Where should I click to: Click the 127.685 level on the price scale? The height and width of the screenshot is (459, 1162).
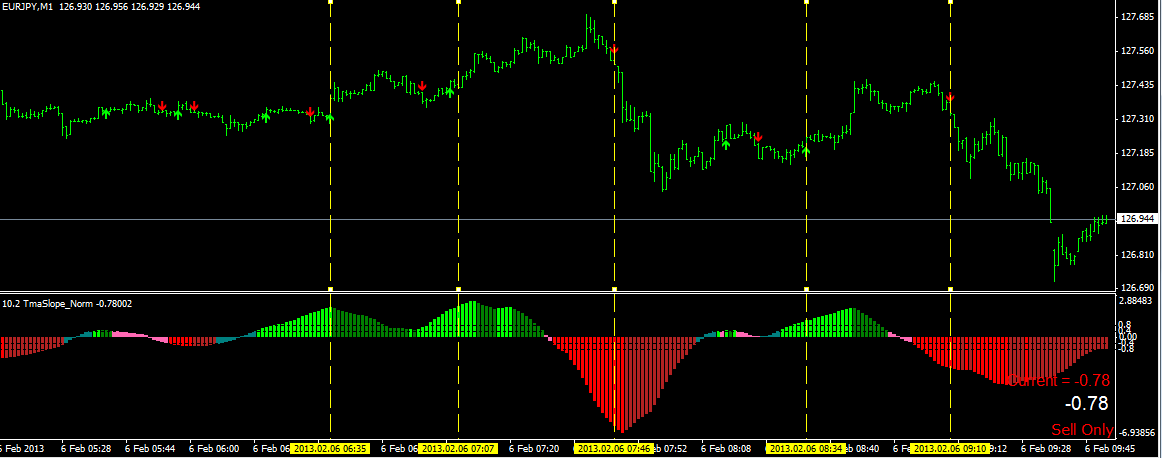coord(1137,16)
